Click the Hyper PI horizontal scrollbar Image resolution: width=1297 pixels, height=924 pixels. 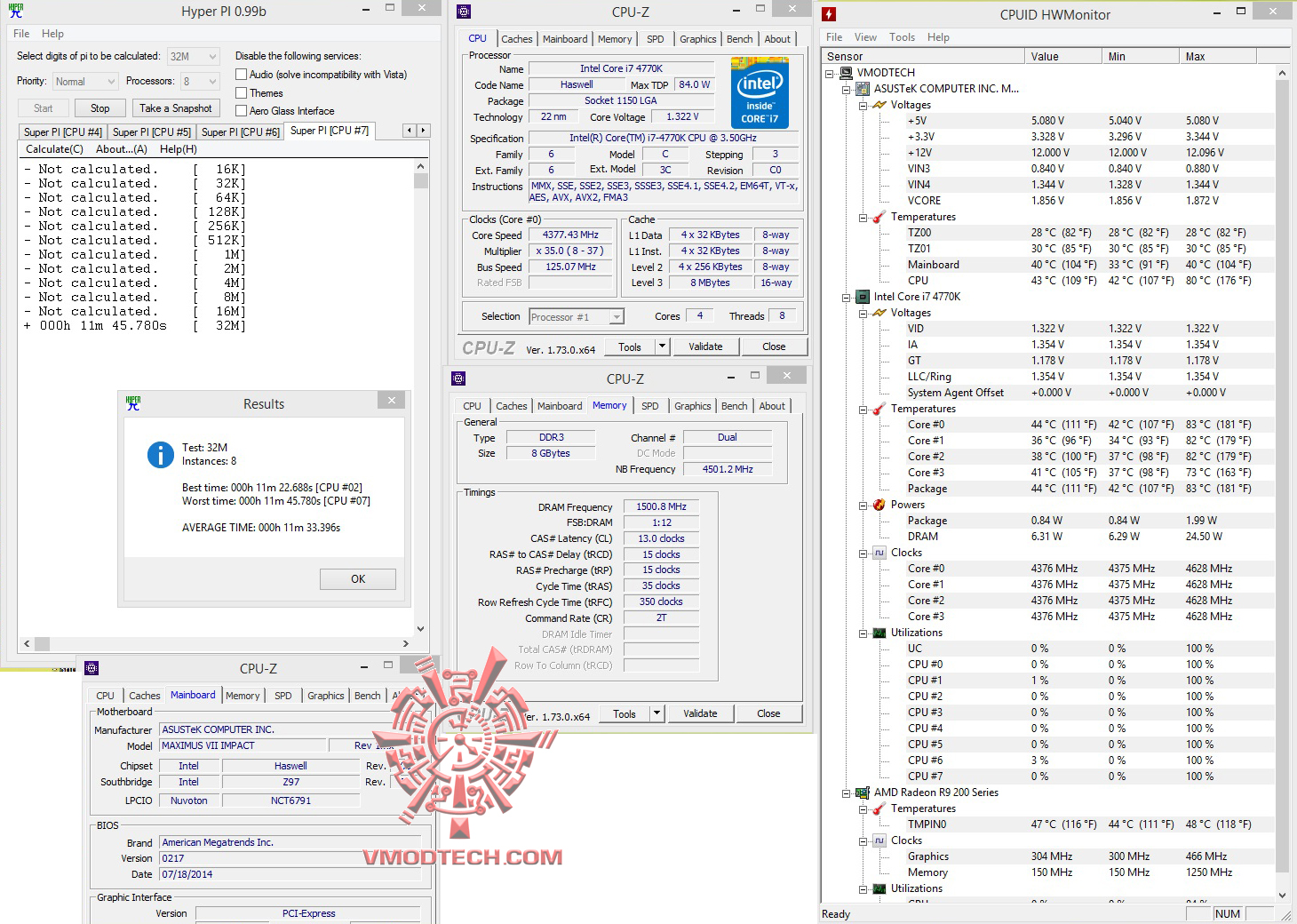pos(216,643)
